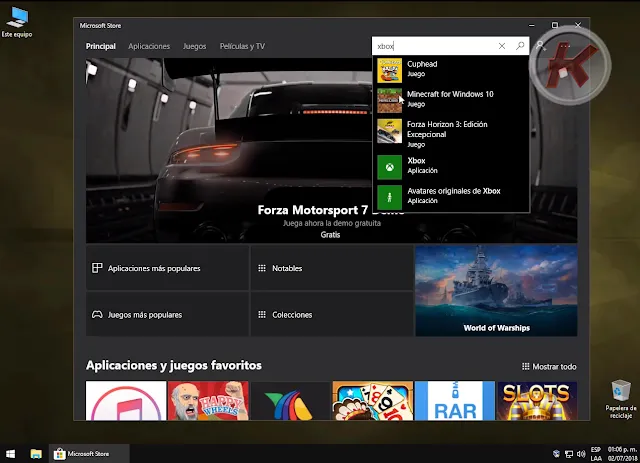640x463 pixels.
Task: Click Mostrar todo link text
Action: [x=554, y=367]
